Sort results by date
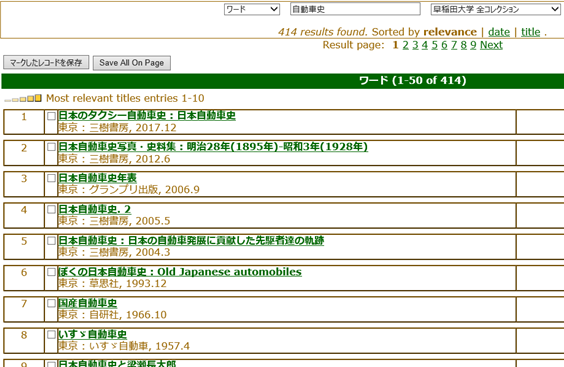The height and width of the screenshot is (367, 564). [499, 32]
